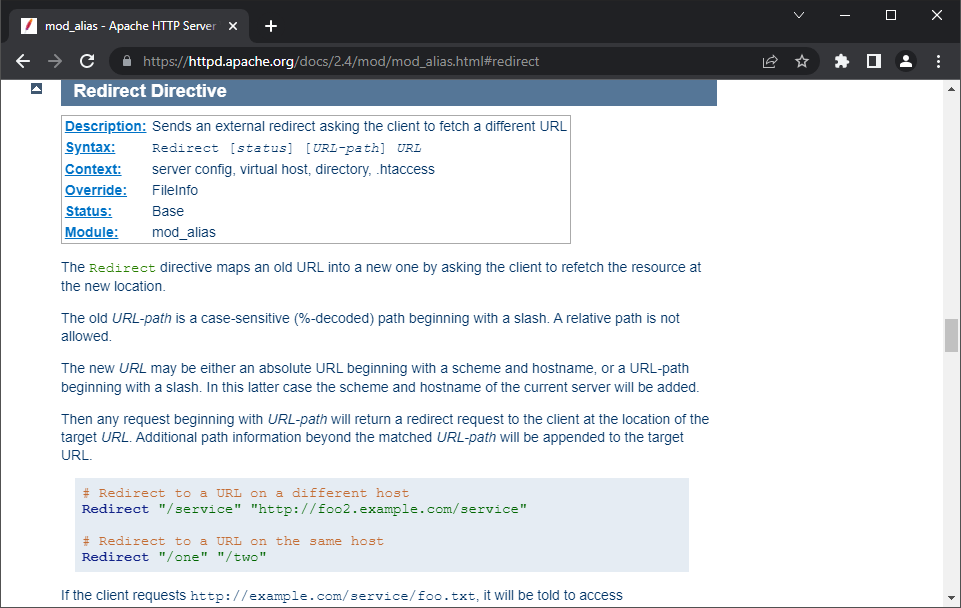Close the mod_alias tab
Viewport: 961px width, 608px height.
click(235, 26)
